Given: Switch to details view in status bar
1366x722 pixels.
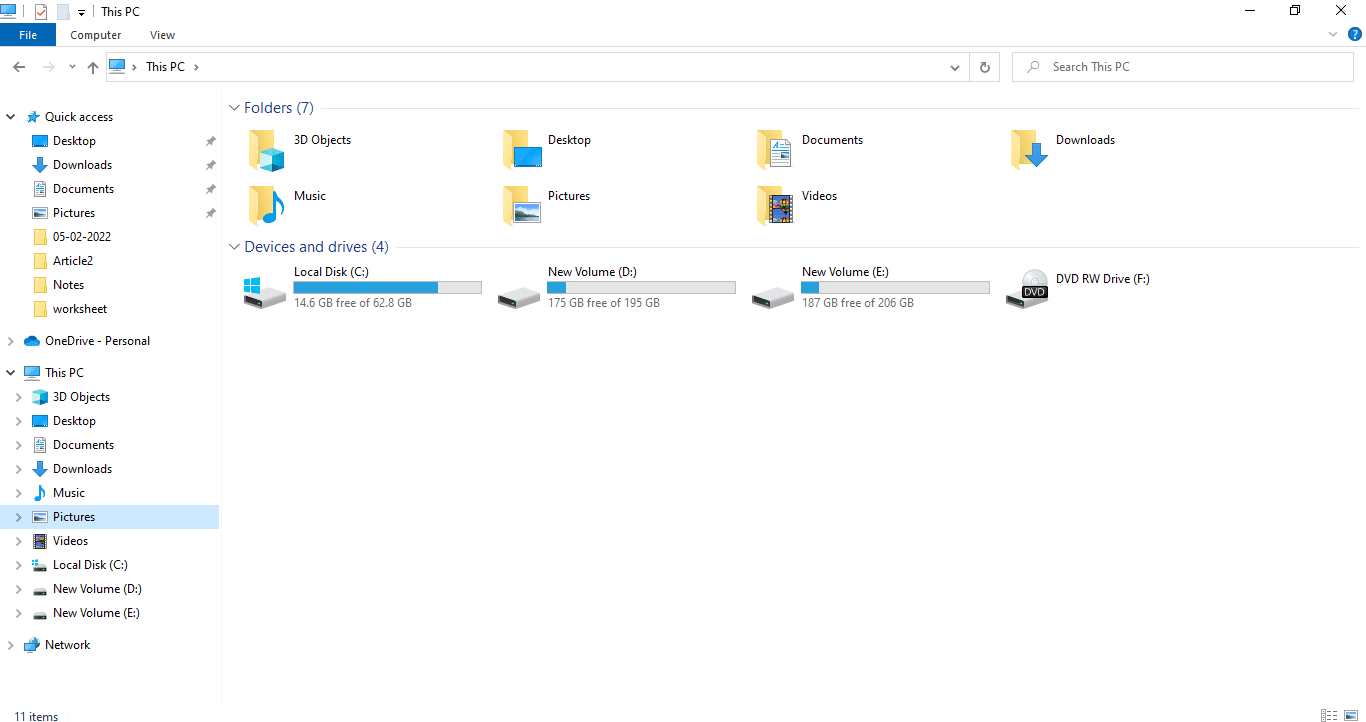Looking at the screenshot, I should pyautogui.click(x=1327, y=716).
